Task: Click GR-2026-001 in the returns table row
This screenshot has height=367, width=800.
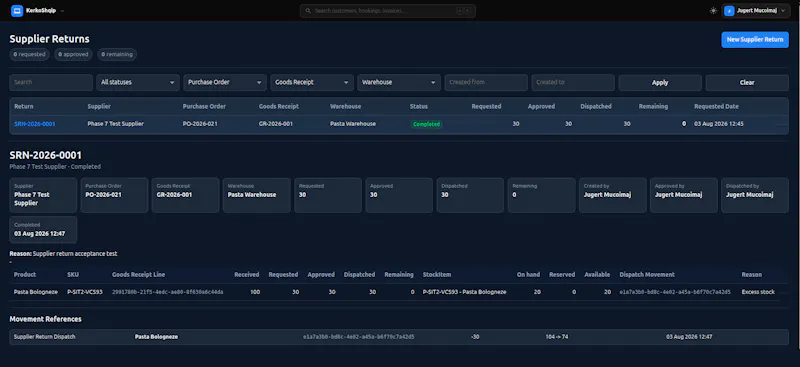Action: [x=276, y=124]
